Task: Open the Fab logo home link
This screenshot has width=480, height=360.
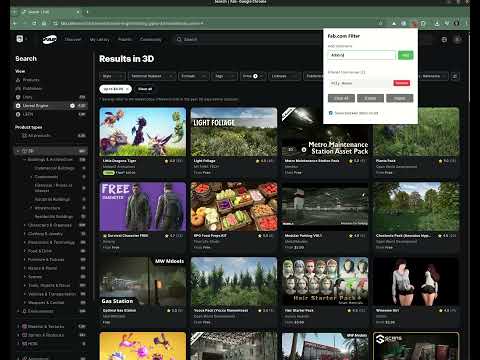Action: [x=49, y=39]
